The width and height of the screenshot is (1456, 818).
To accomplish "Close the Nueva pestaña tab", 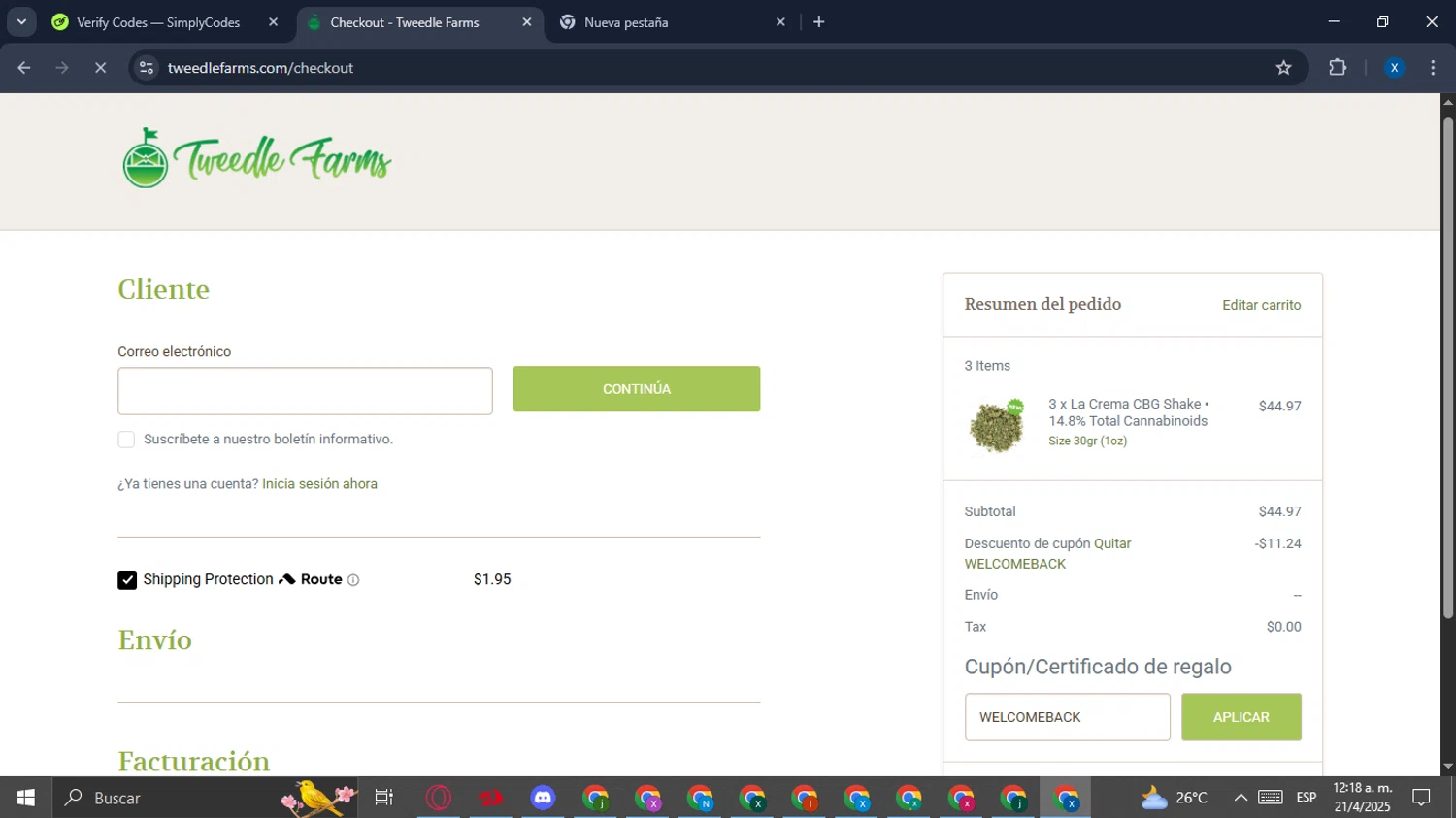I will point(780,22).
